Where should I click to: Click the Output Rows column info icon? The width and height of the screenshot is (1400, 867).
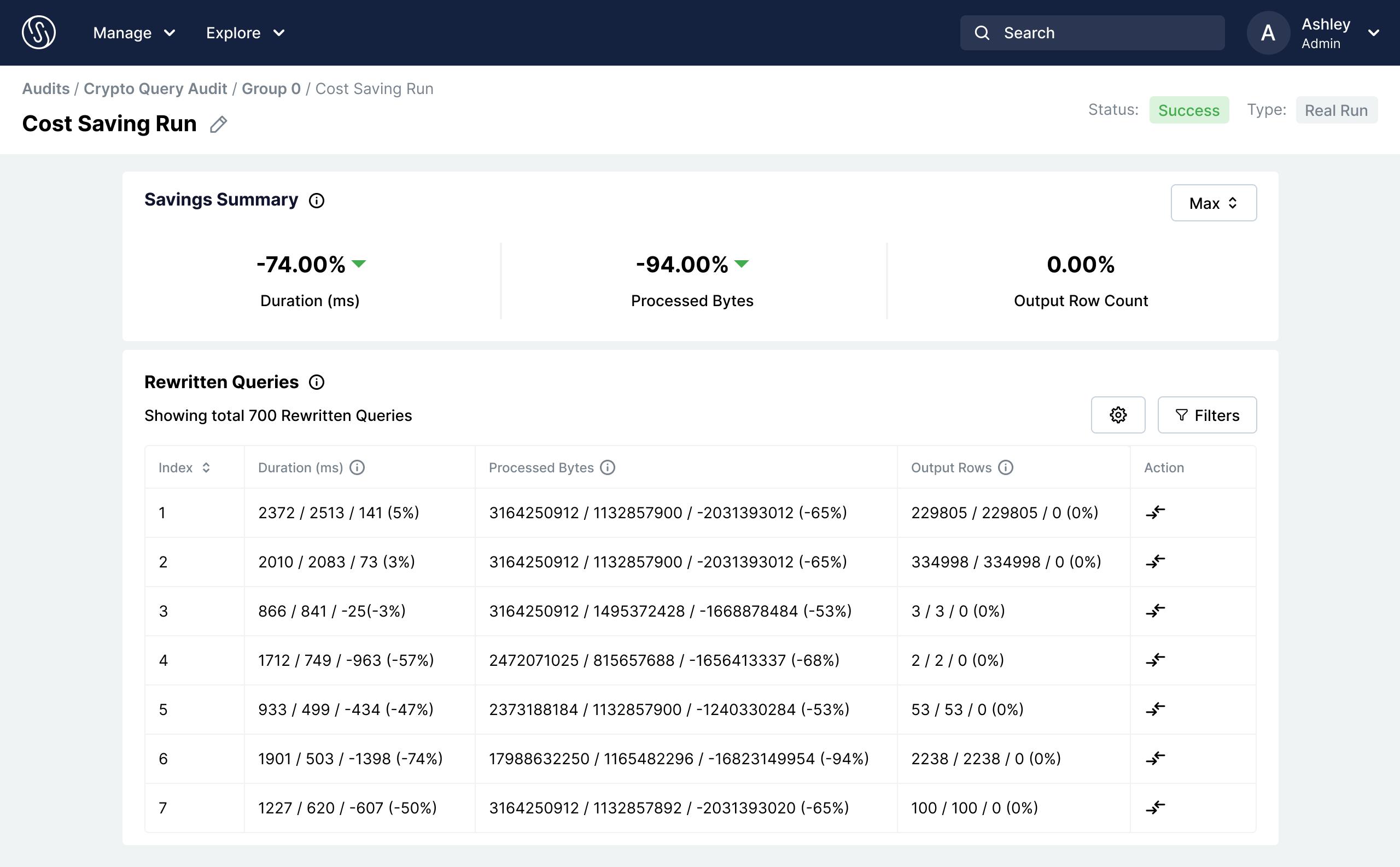coord(1005,468)
